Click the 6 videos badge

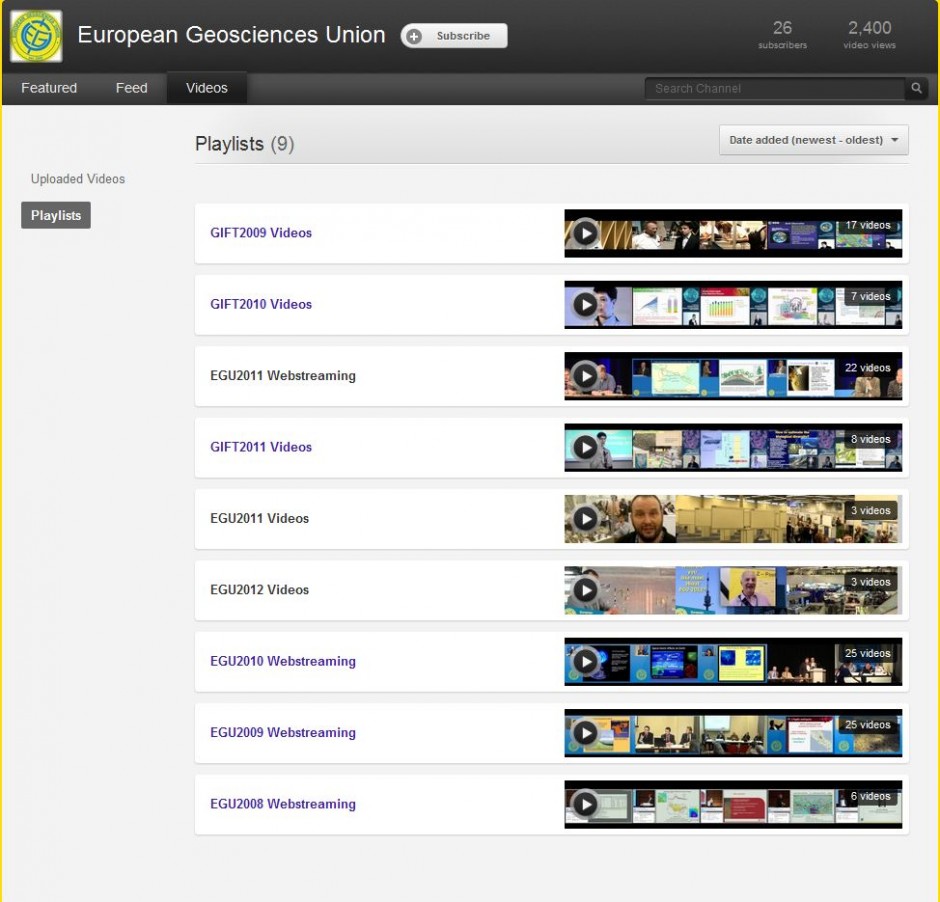pos(870,796)
